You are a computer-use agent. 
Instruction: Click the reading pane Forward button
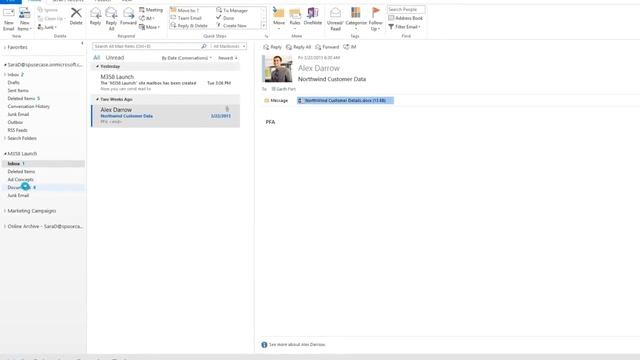pos(327,47)
